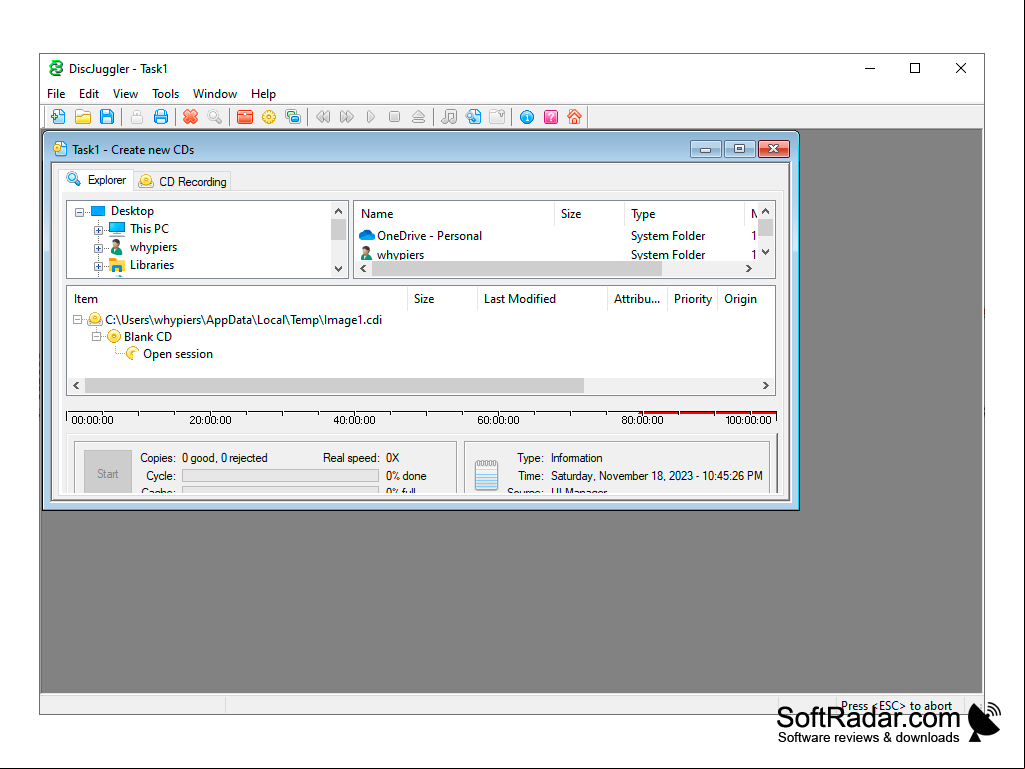Click the magnifier find icon in toolbar

tap(214, 117)
